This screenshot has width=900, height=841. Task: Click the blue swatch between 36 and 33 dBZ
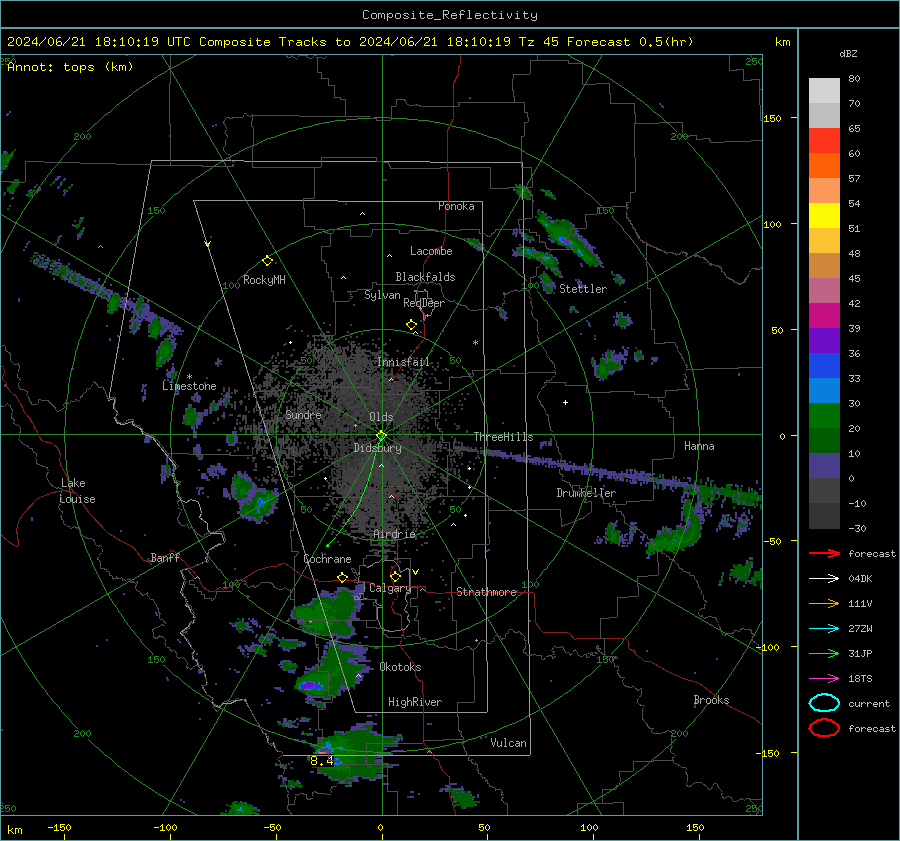(824, 366)
